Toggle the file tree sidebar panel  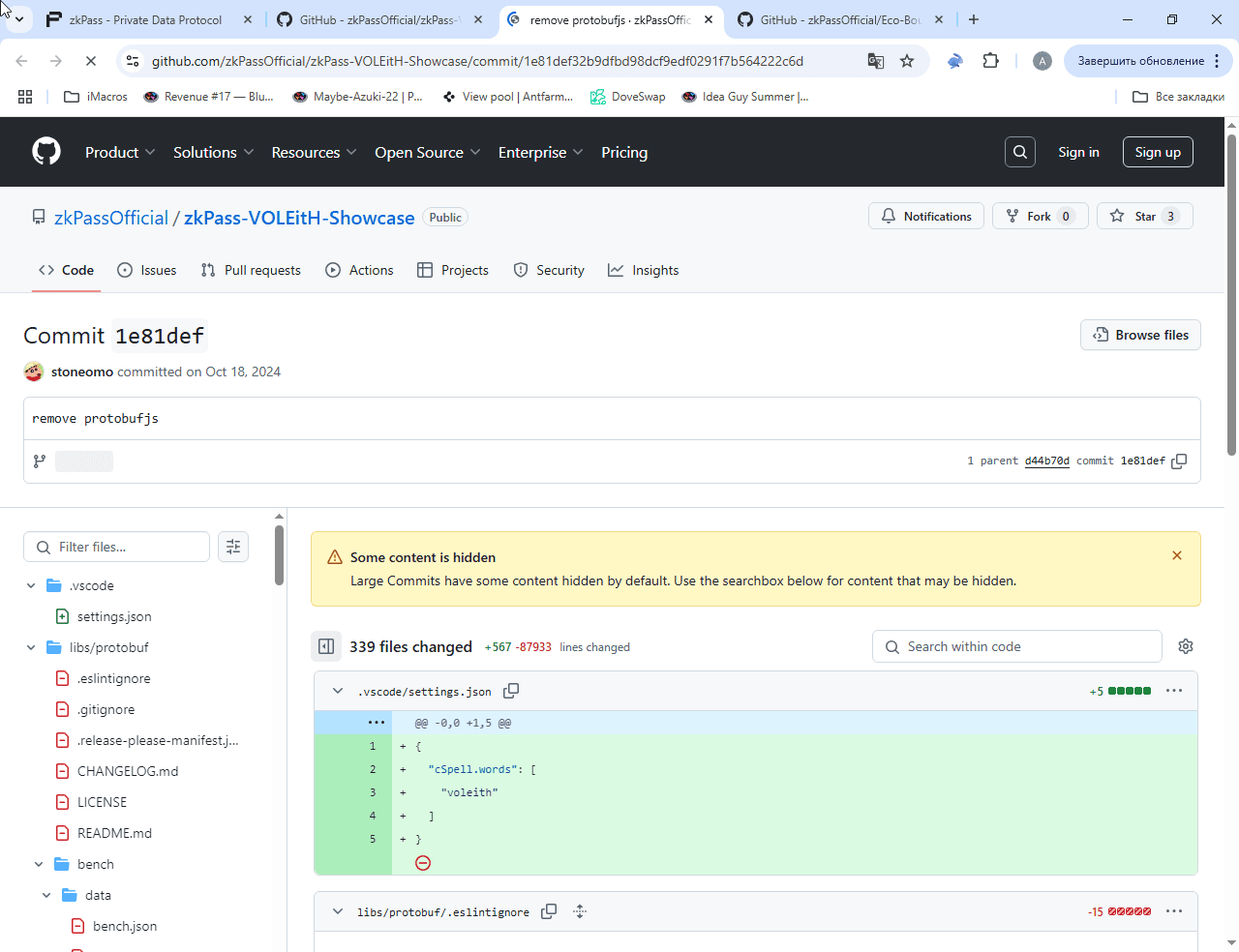(x=326, y=646)
